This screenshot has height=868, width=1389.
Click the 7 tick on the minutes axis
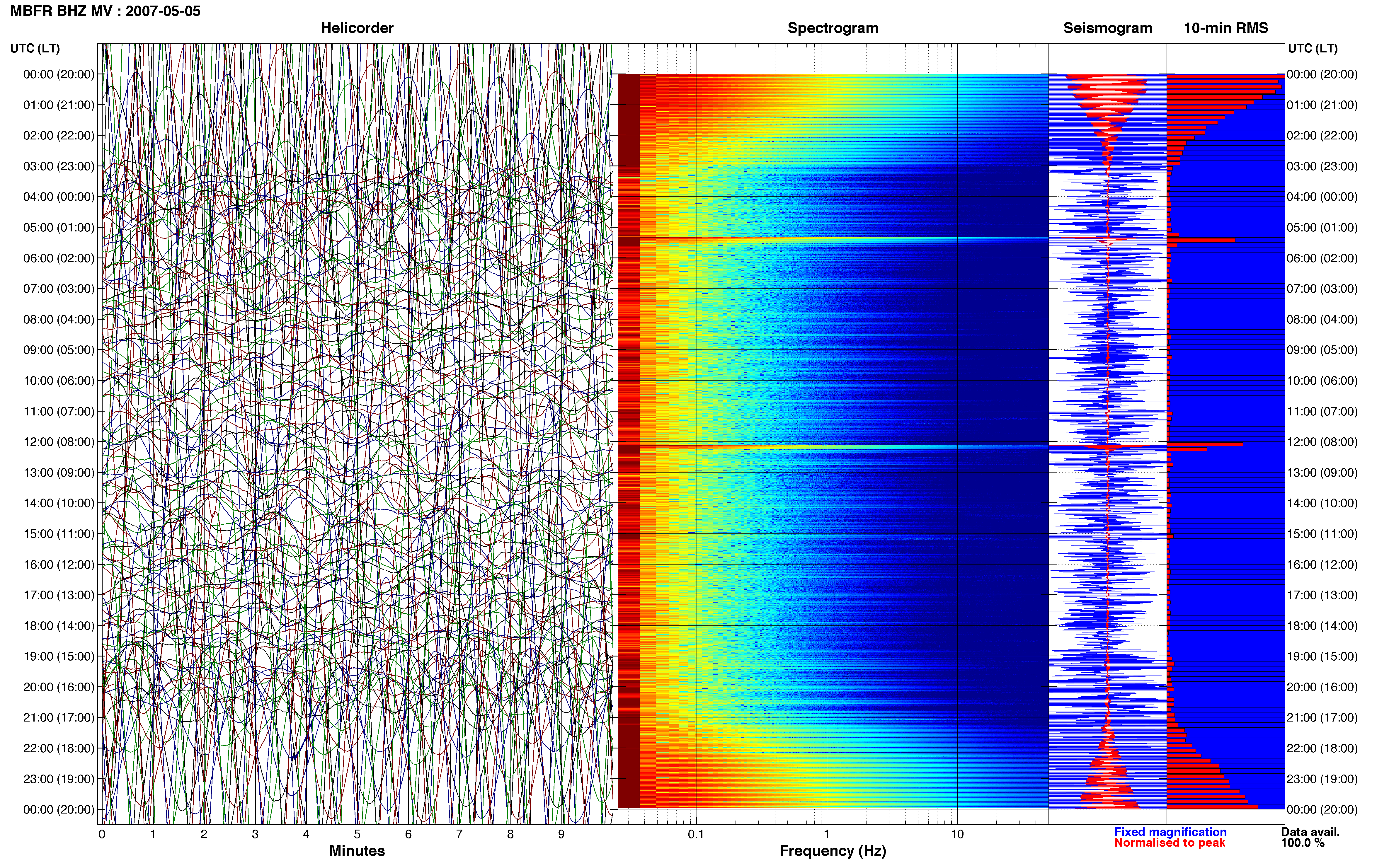click(459, 834)
